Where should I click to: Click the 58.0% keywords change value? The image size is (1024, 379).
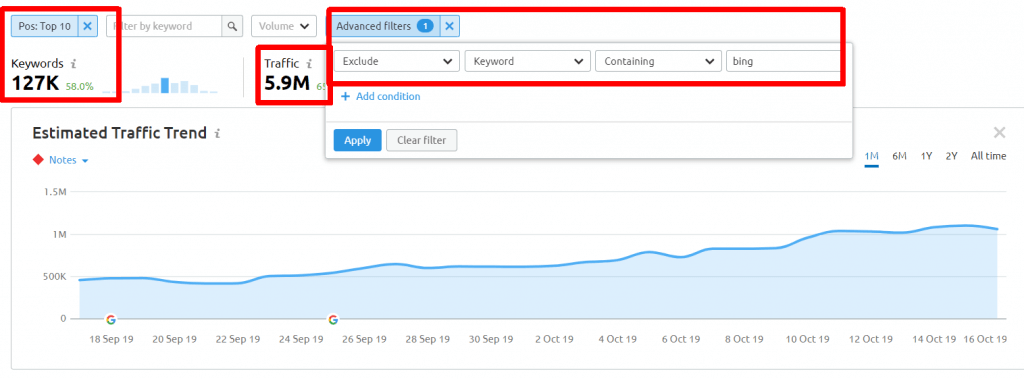coord(80,86)
